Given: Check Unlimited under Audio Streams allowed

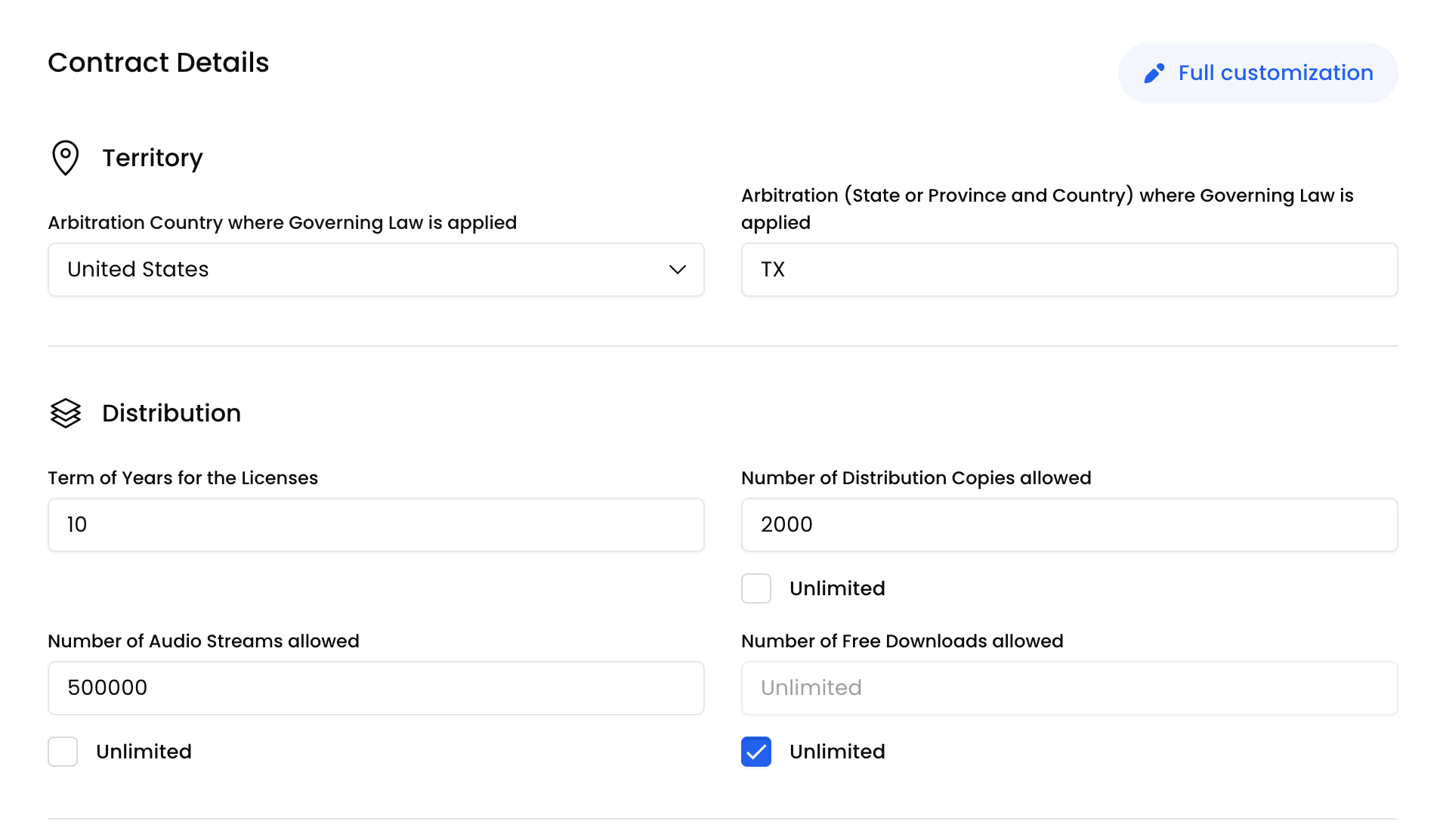Looking at the screenshot, I should click(x=63, y=752).
